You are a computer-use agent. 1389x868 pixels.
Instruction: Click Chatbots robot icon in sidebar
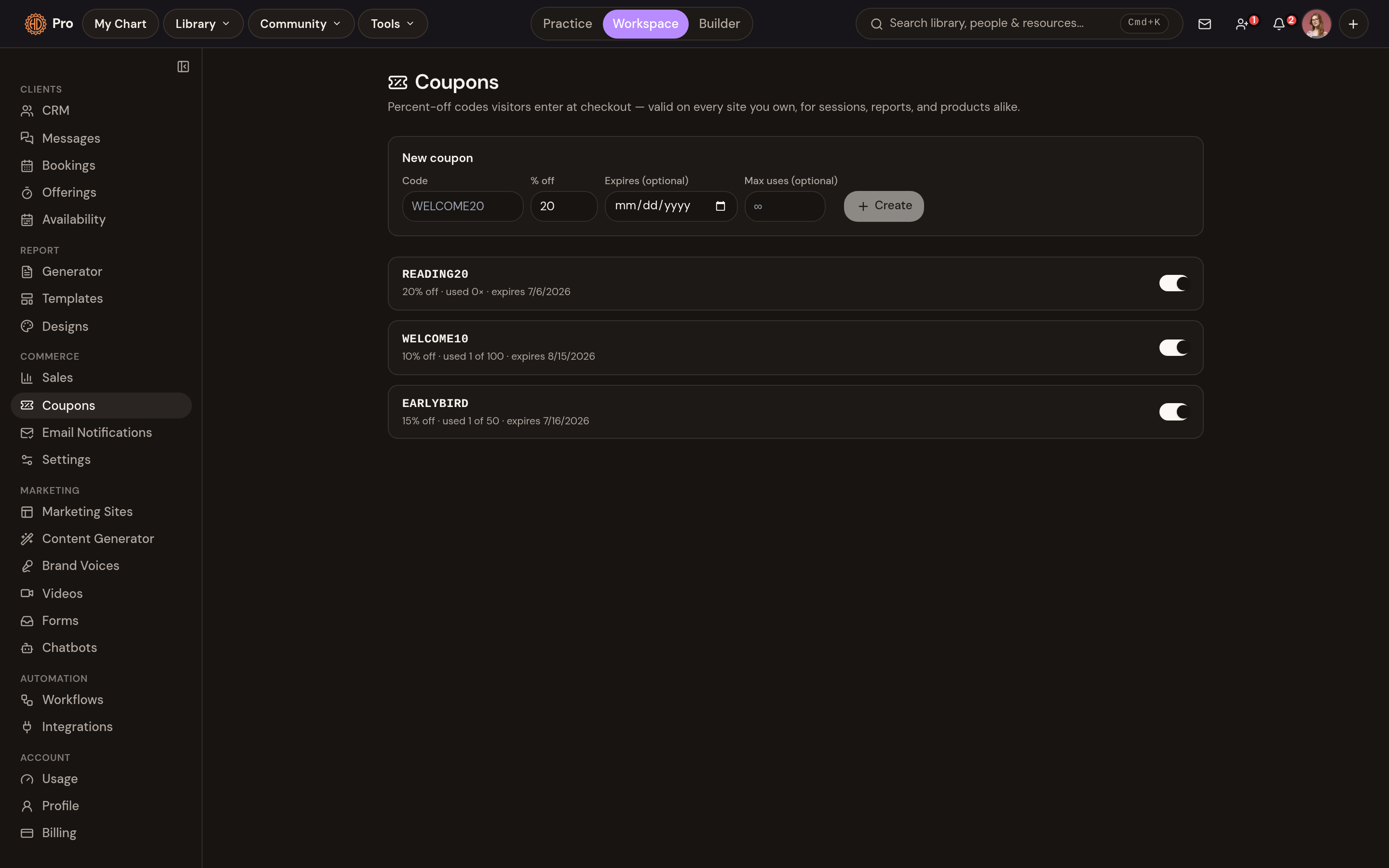[x=27, y=648]
